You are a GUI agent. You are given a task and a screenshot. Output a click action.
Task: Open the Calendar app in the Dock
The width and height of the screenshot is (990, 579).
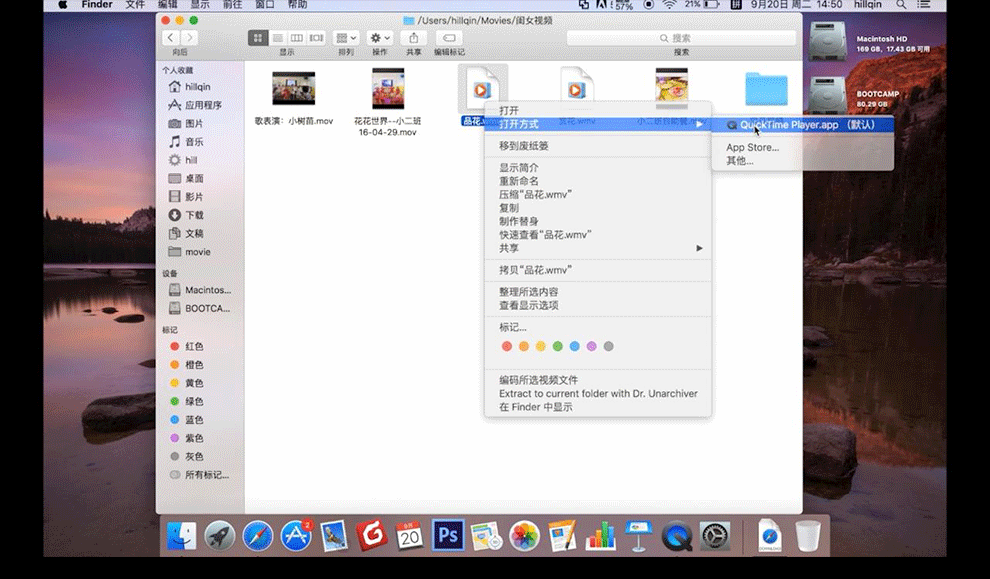coord(410,535)
